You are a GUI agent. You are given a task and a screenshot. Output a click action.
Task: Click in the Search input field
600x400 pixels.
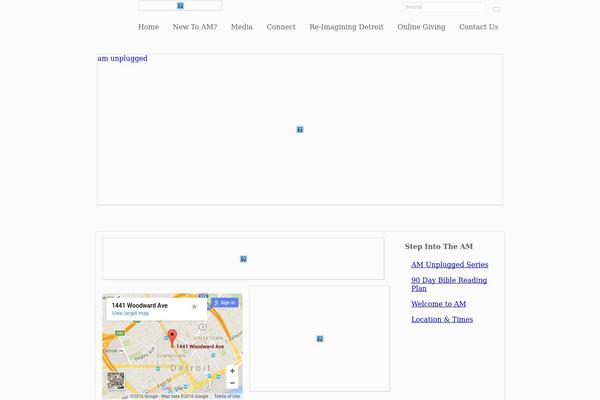(444, 7)
